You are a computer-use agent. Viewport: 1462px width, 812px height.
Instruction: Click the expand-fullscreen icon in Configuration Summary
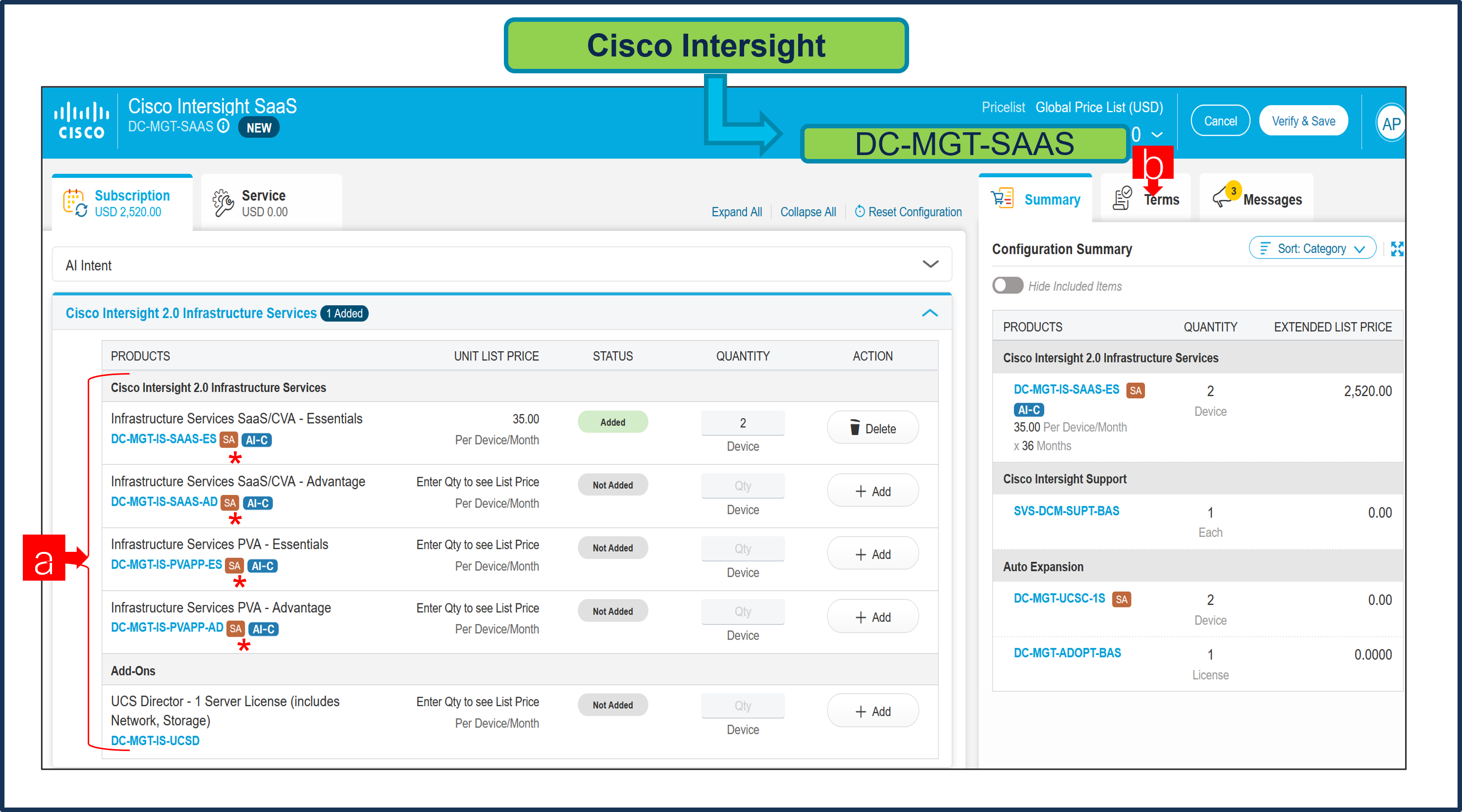click(1397, 249)
